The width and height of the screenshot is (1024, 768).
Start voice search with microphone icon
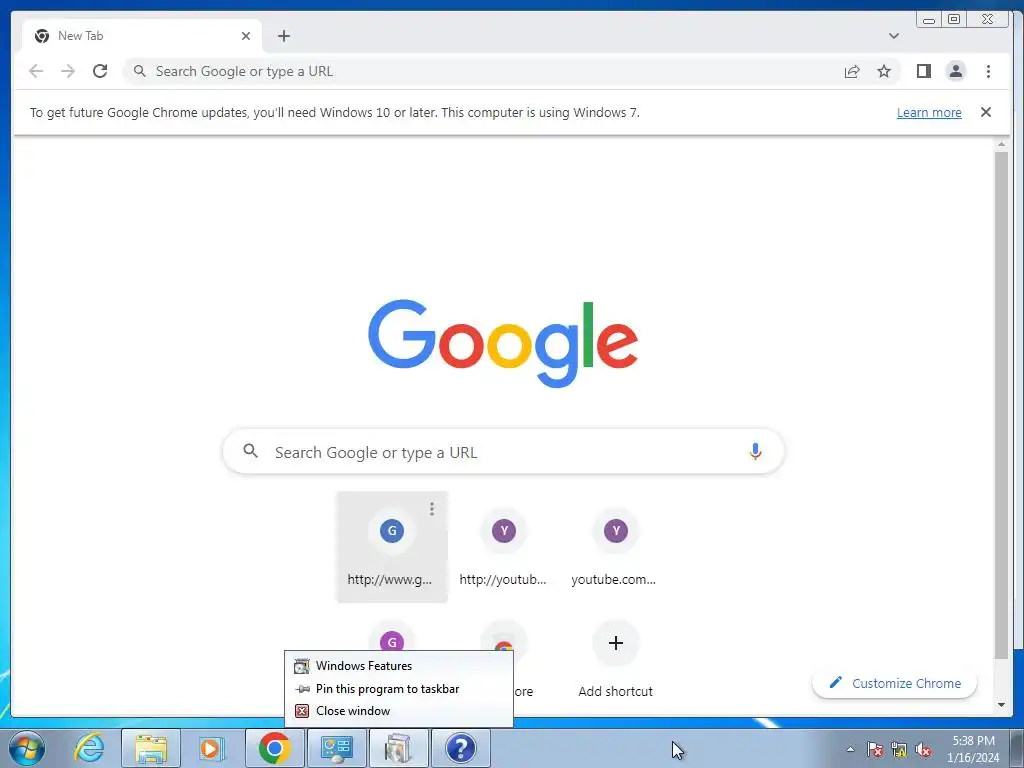pyautogui.click(x=755, y=451)
